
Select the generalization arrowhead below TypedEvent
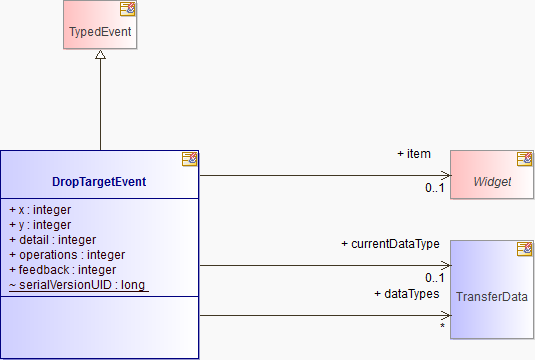click(100, 55)
